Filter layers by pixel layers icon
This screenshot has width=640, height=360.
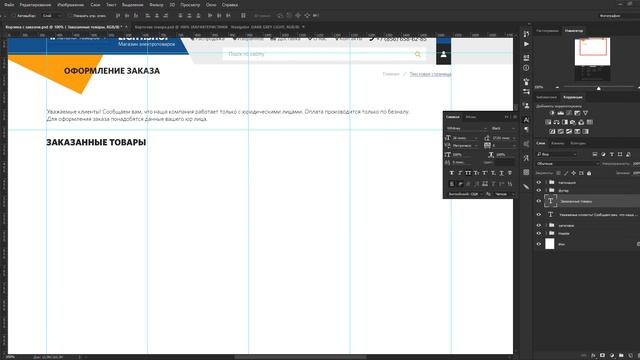tap(595, 154)
